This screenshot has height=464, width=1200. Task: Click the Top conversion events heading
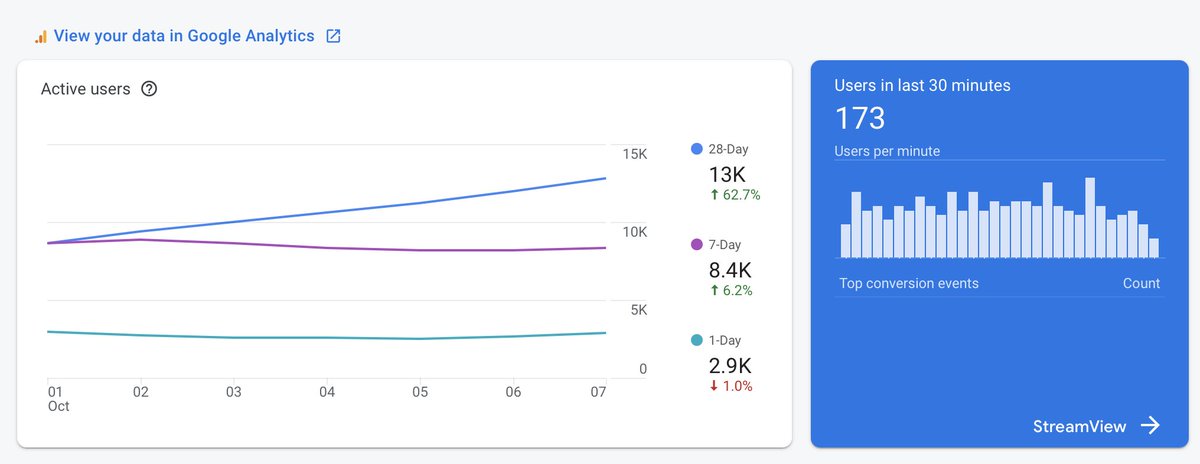909,284
